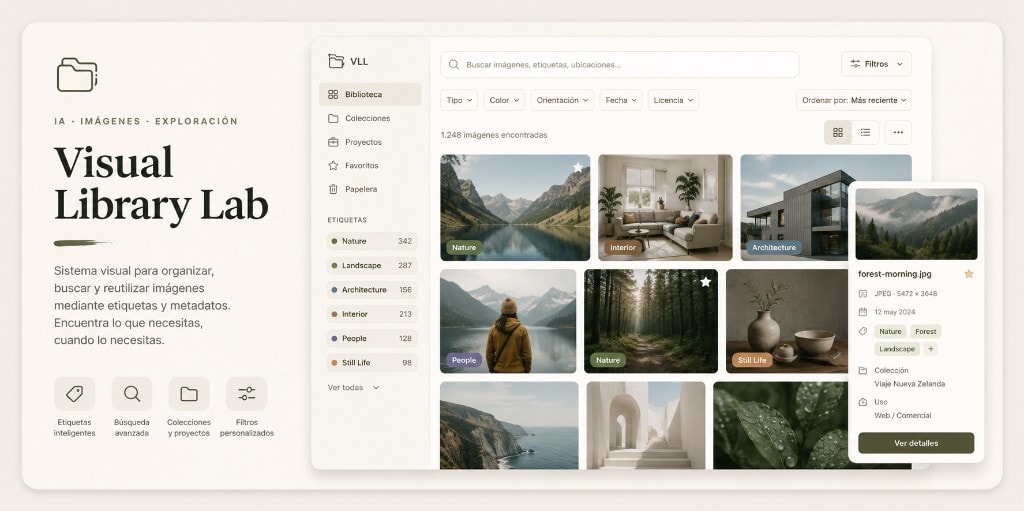Image resolution: width=1024 pixels, height=511 pixels.
Task: Click the Landscape tag chip in details card
Action: [897, 349]
